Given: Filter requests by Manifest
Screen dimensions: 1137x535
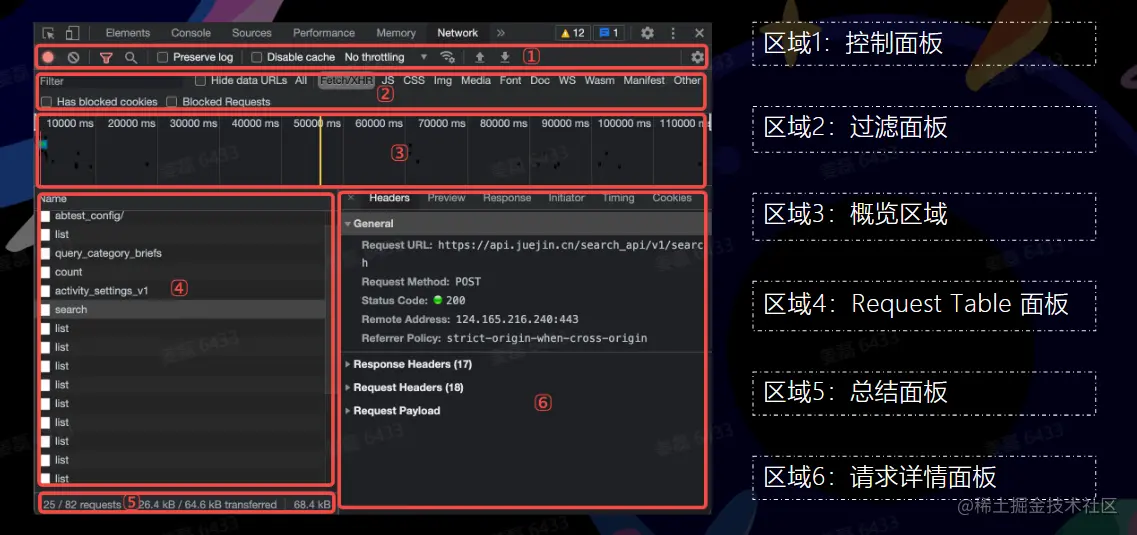Looking at the screenshot, I should [x=644, y=80].
